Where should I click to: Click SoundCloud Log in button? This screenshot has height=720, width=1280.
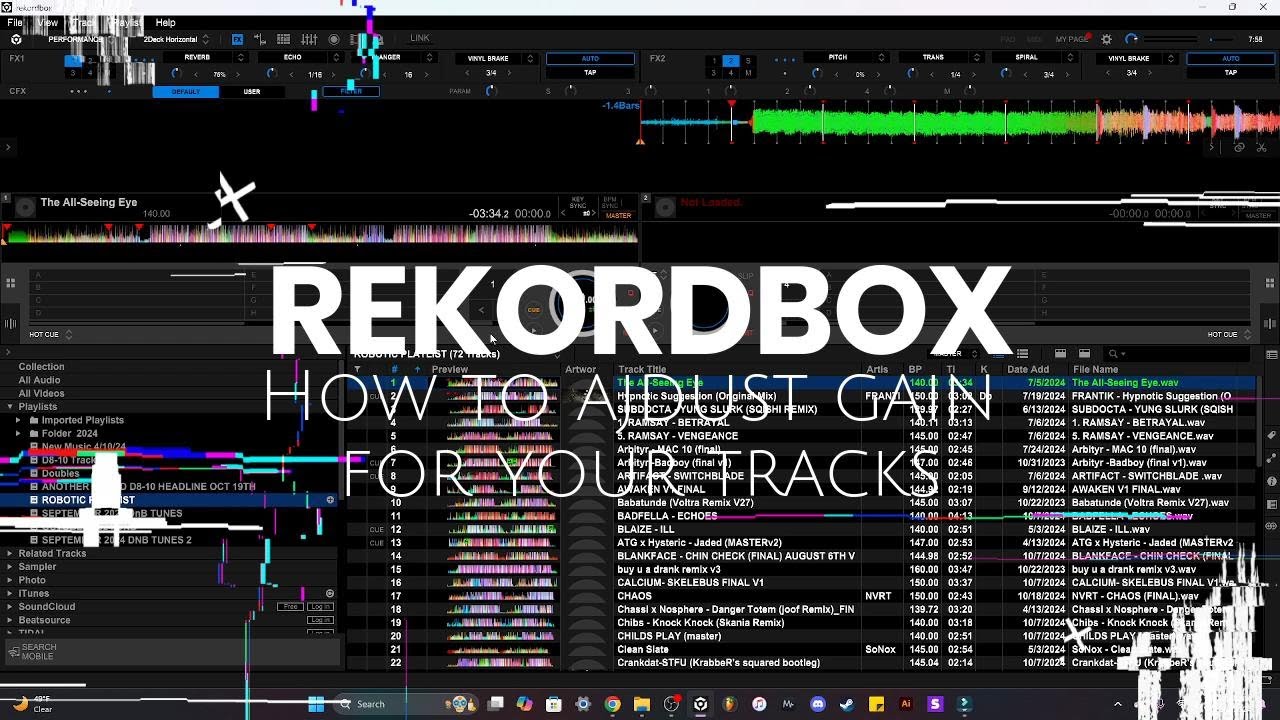[320, 607]
